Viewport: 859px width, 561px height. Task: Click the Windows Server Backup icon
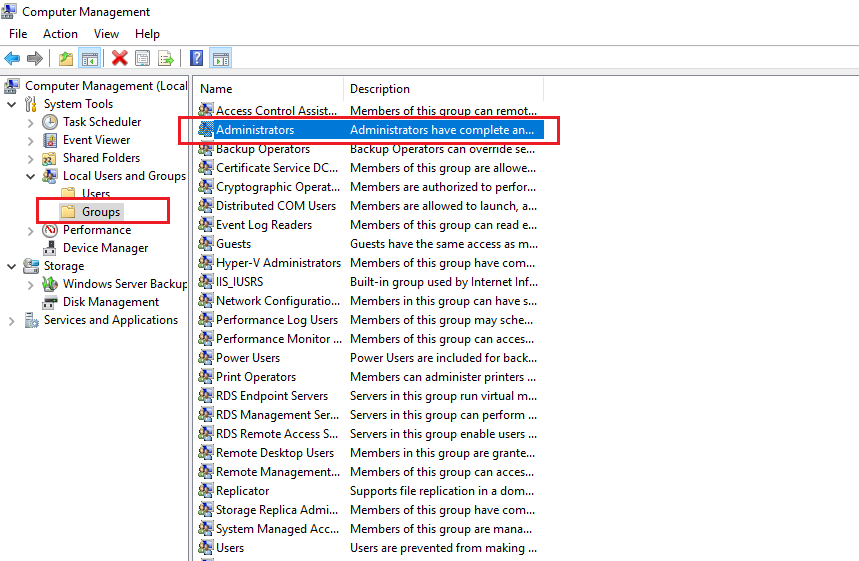pos(50,284)
